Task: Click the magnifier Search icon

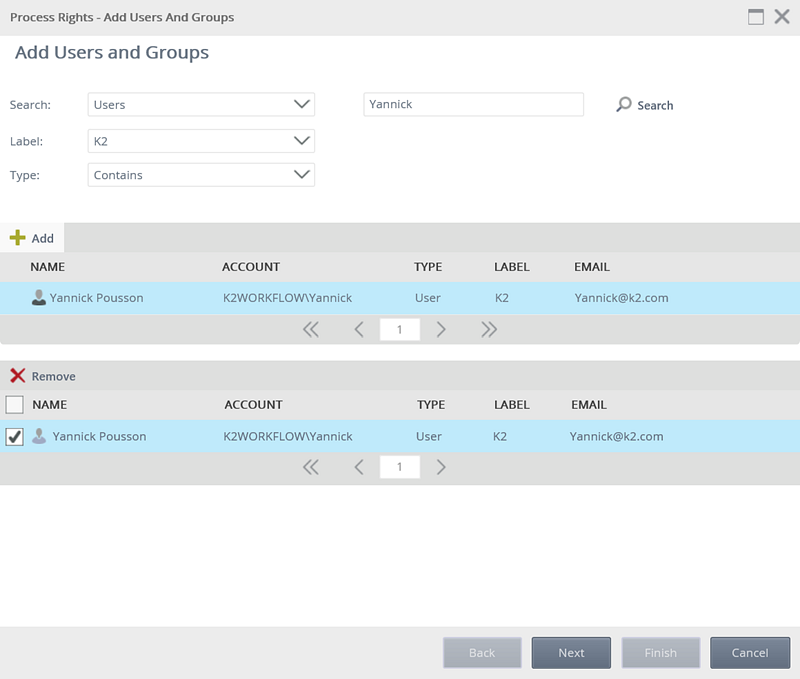Action: click(x=624, y=105)
